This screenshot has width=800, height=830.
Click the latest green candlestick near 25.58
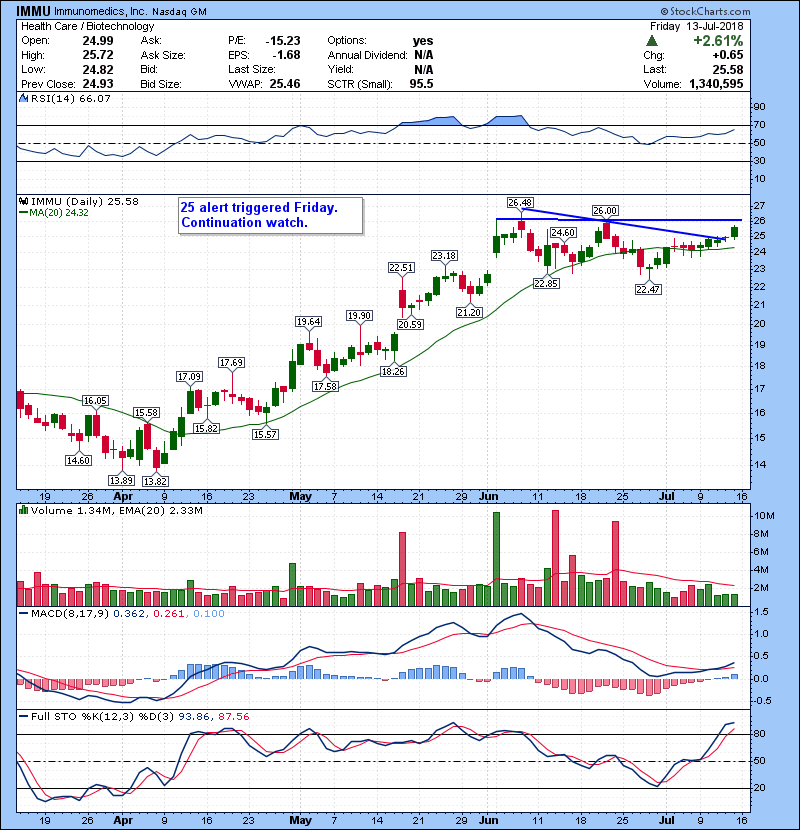(734, 232)
